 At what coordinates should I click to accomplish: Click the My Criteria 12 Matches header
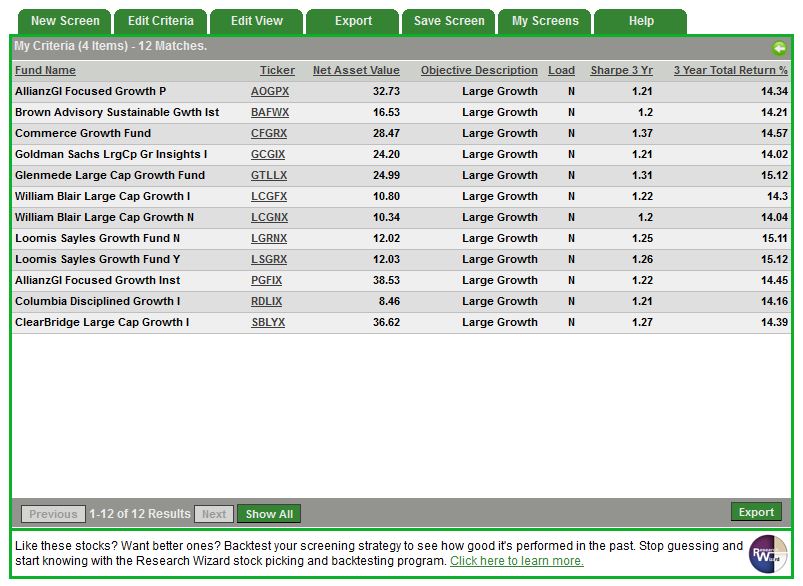pos(111,46)
